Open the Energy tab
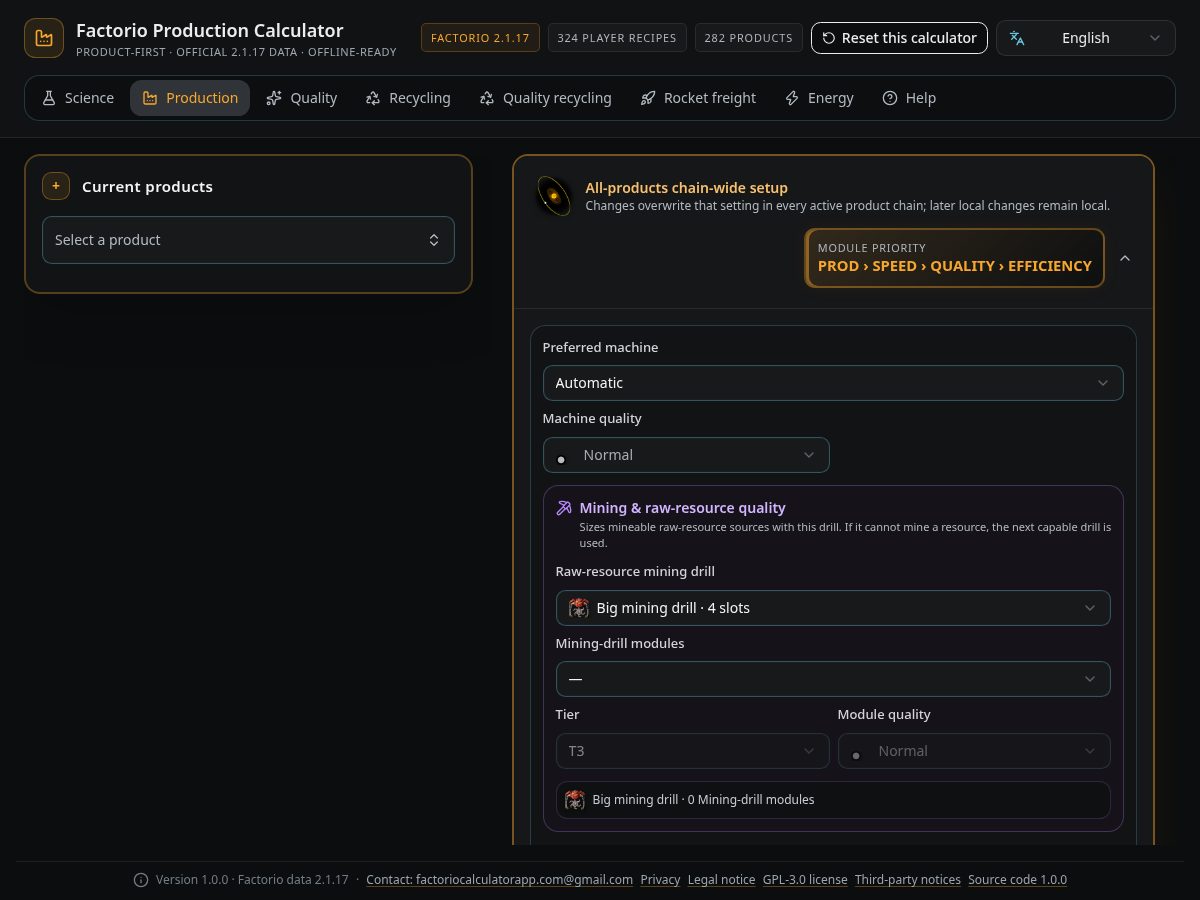The height and width of the screenshot is (900, 1200). tap(819, 98)
